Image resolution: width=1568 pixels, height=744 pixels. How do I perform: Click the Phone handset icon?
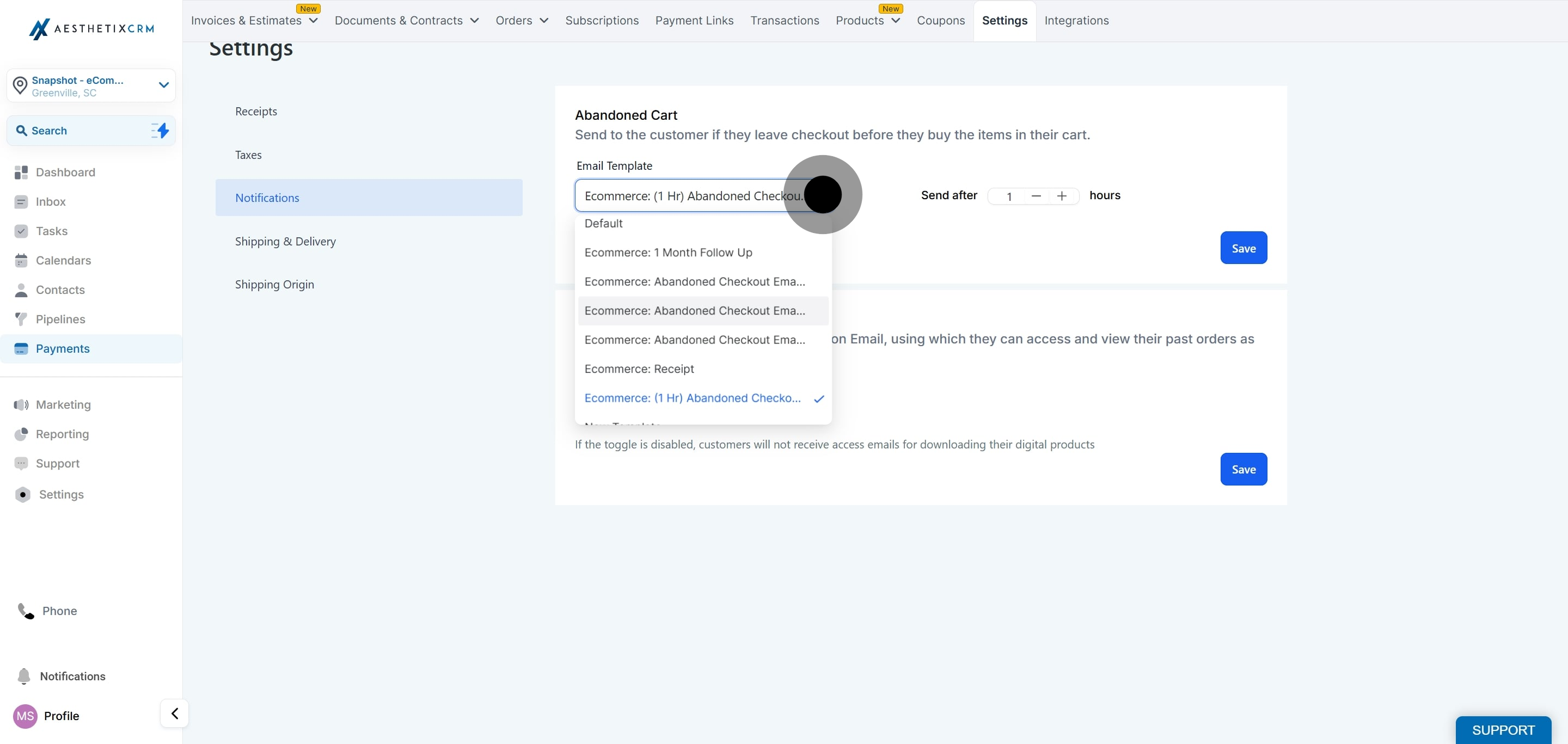coord(26,611)
